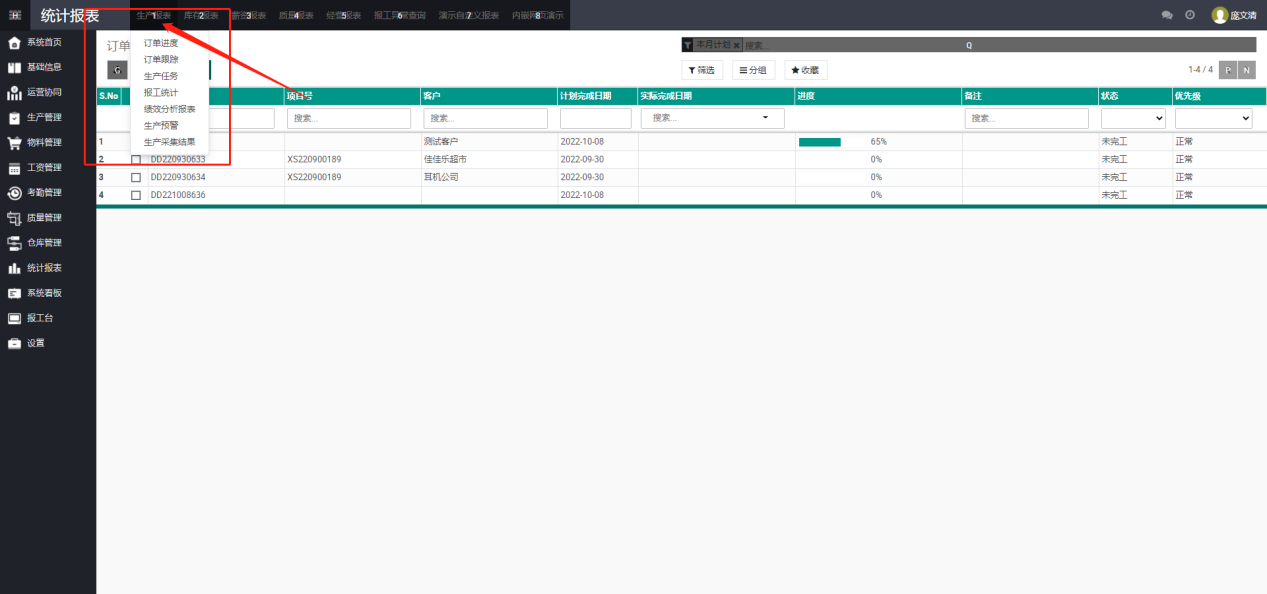
Task: Select 生产任务 from the open menu
Action: click(161, 76)
